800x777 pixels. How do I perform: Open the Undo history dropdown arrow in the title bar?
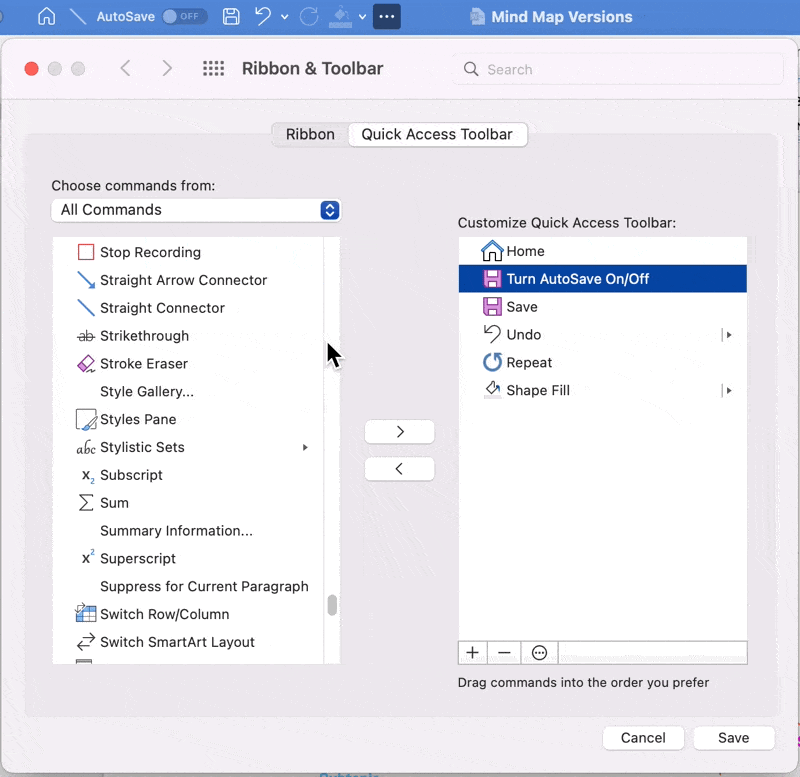(x=285, y=17)
